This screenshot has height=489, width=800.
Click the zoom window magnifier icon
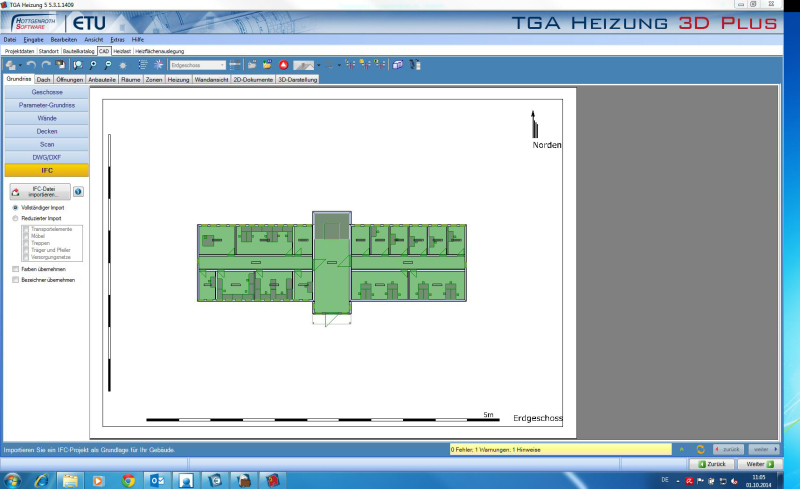click(x=78, y=65)
